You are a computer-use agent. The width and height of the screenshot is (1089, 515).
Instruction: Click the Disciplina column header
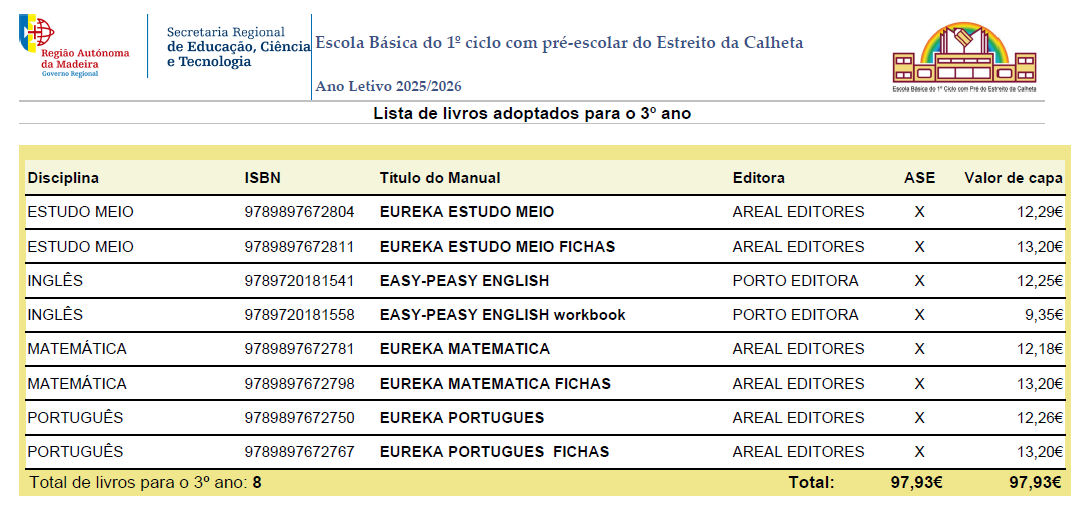[63, 178]
